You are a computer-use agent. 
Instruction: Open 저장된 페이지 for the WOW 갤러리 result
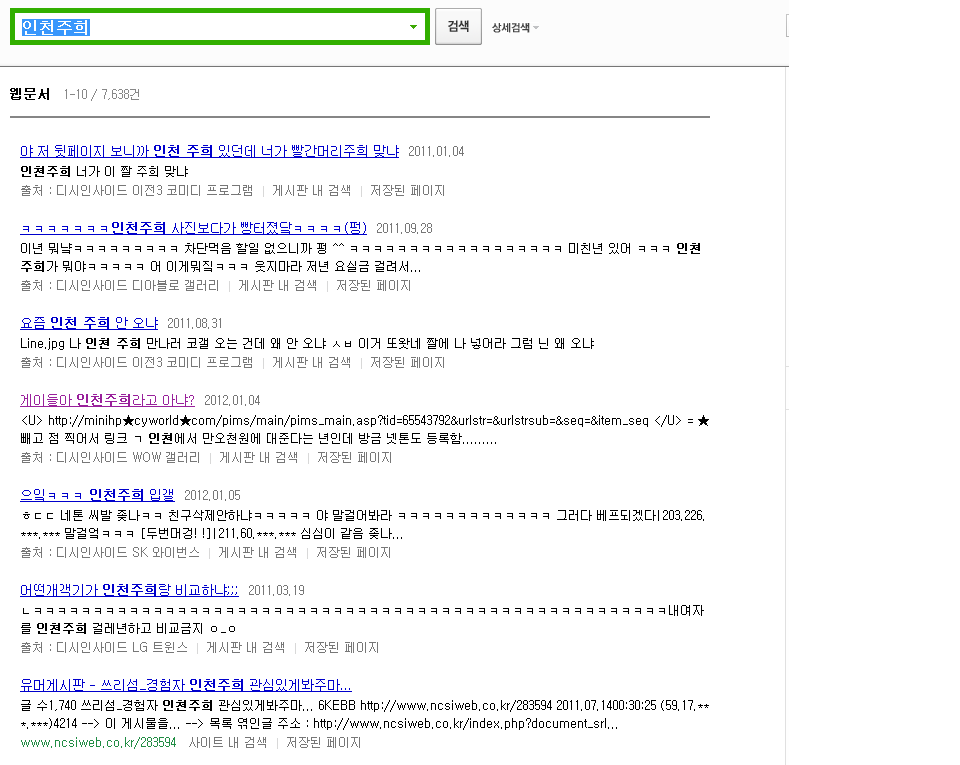point(354,457)
